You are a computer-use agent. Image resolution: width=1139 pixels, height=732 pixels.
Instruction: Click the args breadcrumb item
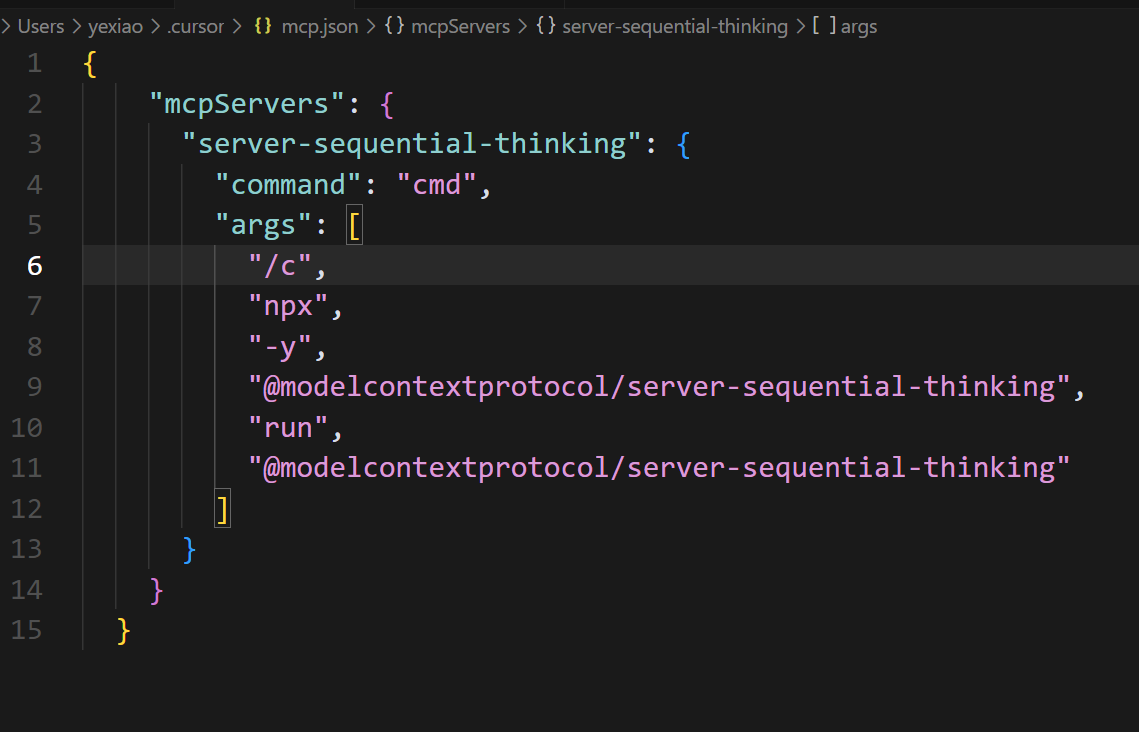[859, 27]
